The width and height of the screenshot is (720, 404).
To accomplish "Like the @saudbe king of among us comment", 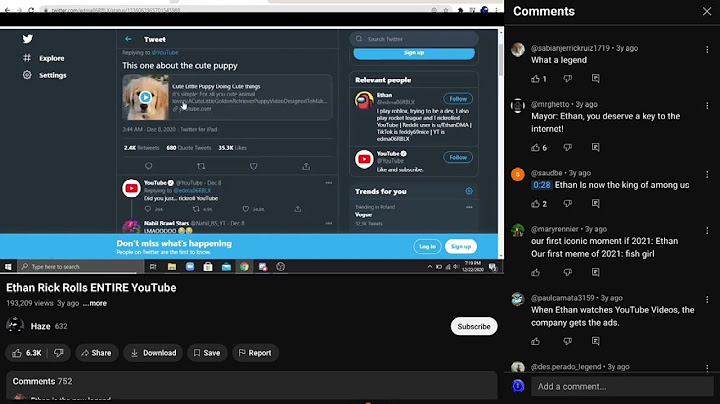I will click(x=535, y=203).
